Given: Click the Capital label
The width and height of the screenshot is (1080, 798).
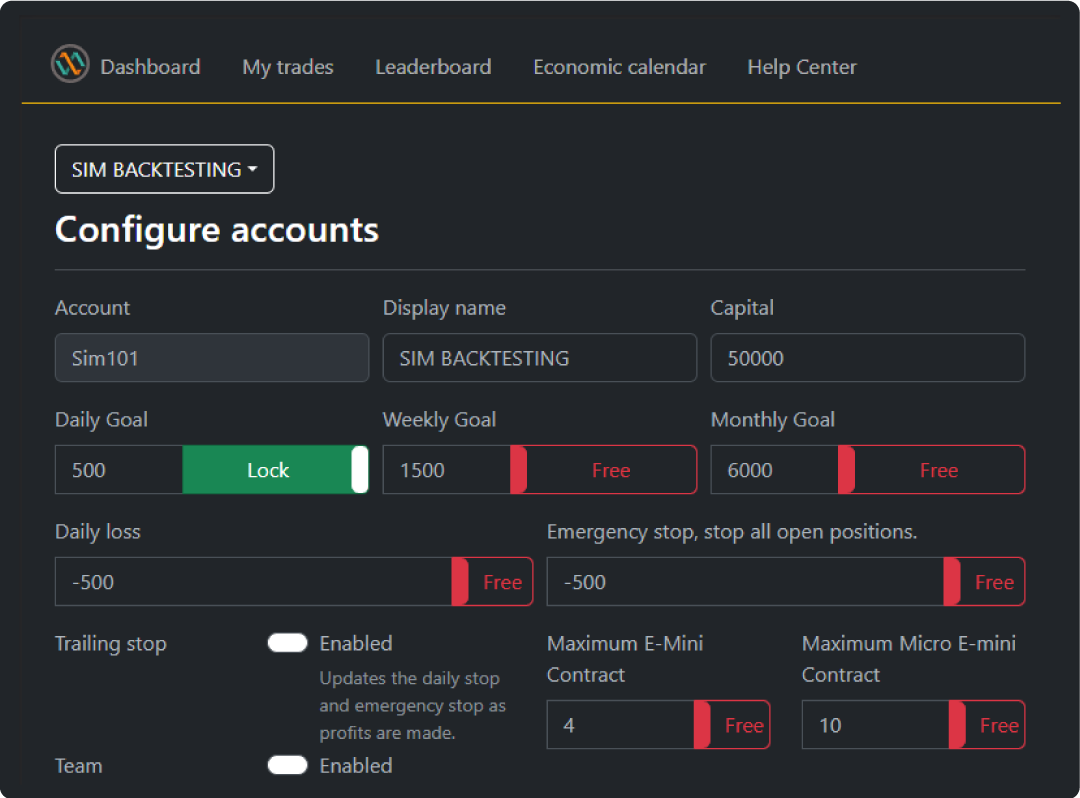Looking at the screenshot, I should (742, 308).
